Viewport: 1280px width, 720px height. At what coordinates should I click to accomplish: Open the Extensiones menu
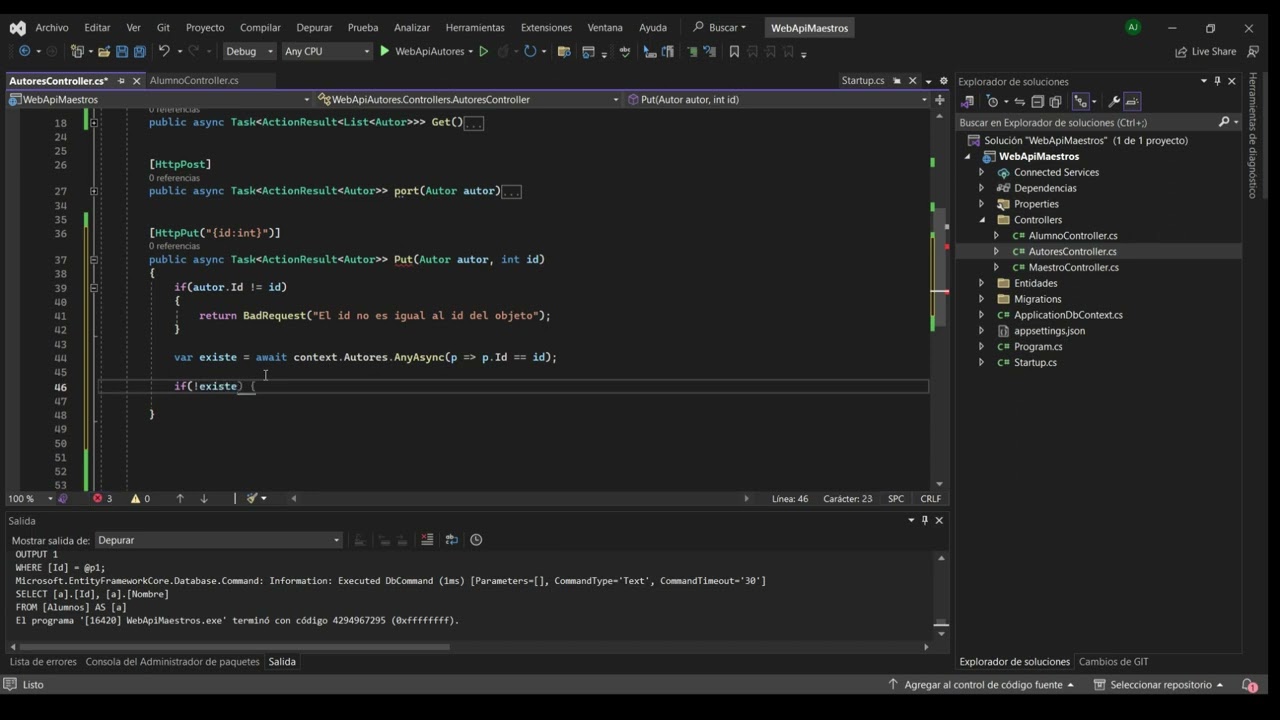[x=546, y=28]
